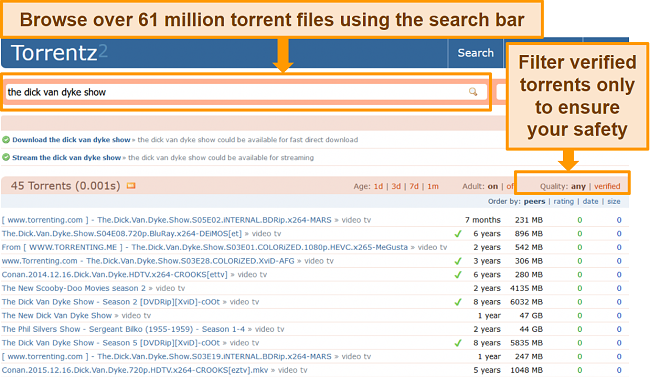Click the search text field
650x377 pixels.
246,92
